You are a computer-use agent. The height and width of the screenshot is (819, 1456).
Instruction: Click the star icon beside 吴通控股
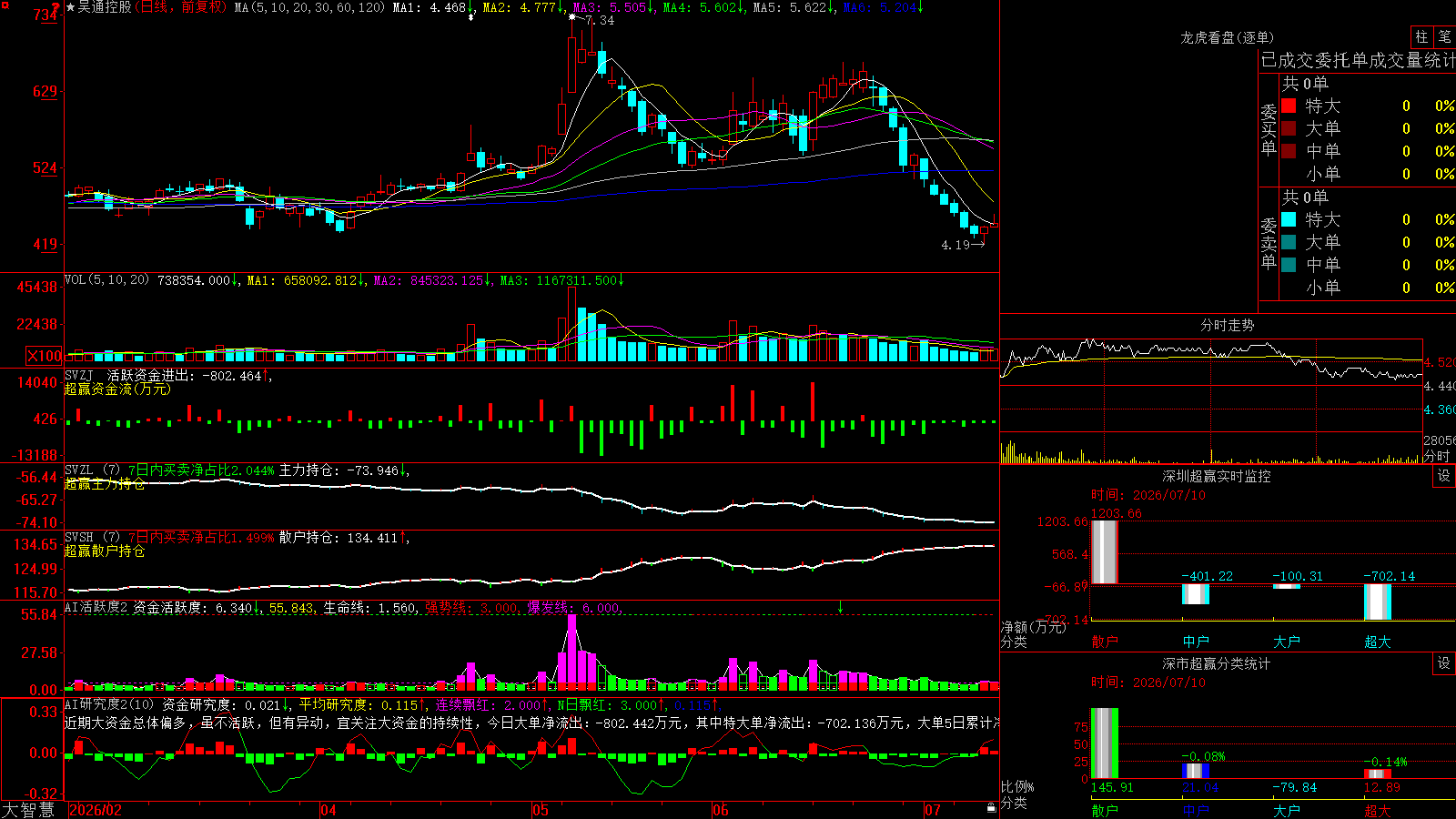[71, 7]
